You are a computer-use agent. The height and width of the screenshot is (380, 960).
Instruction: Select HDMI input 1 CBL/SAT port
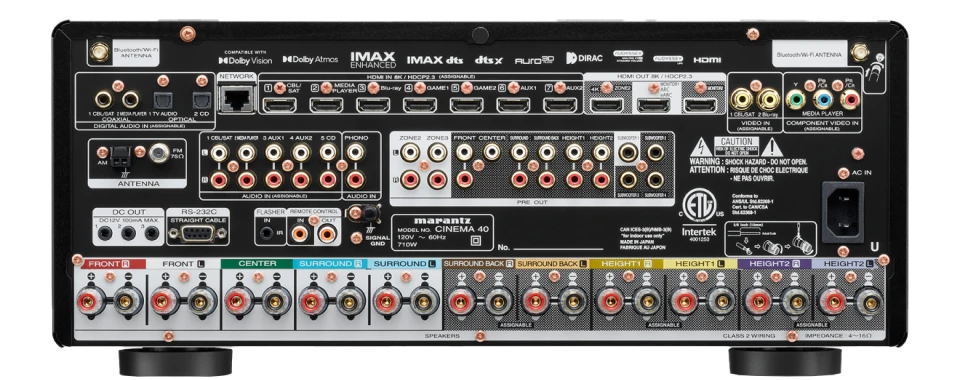tap(279, 105)
